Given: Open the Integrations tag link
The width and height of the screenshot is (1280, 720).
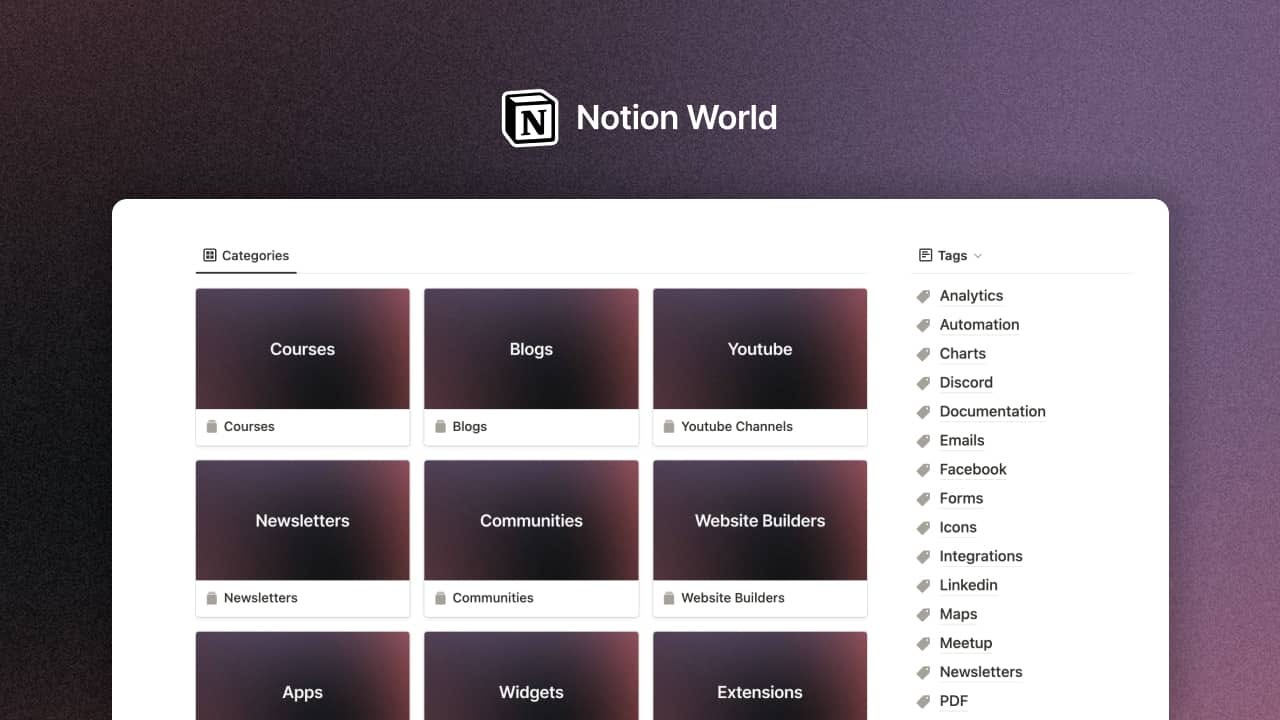Looking at the screenshot, I should 981,557.
